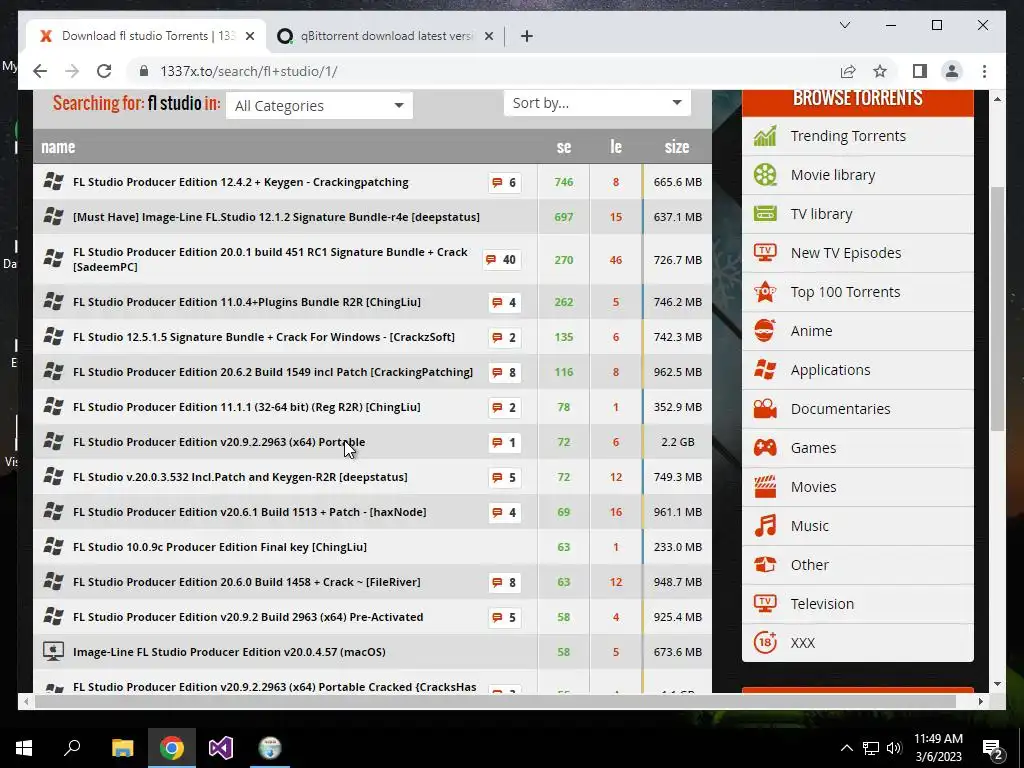Open File Explorer from the taskbar
The width and height of the screenshot is (1024, 768).
(122, 748)
